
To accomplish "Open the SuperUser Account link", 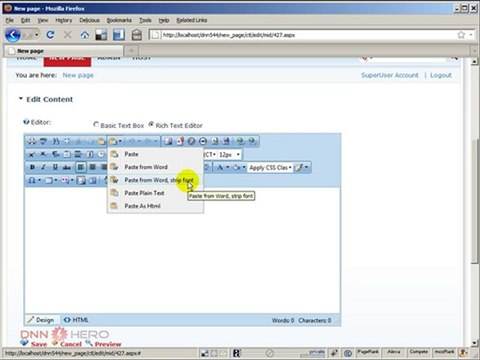I will coord(390,75).
